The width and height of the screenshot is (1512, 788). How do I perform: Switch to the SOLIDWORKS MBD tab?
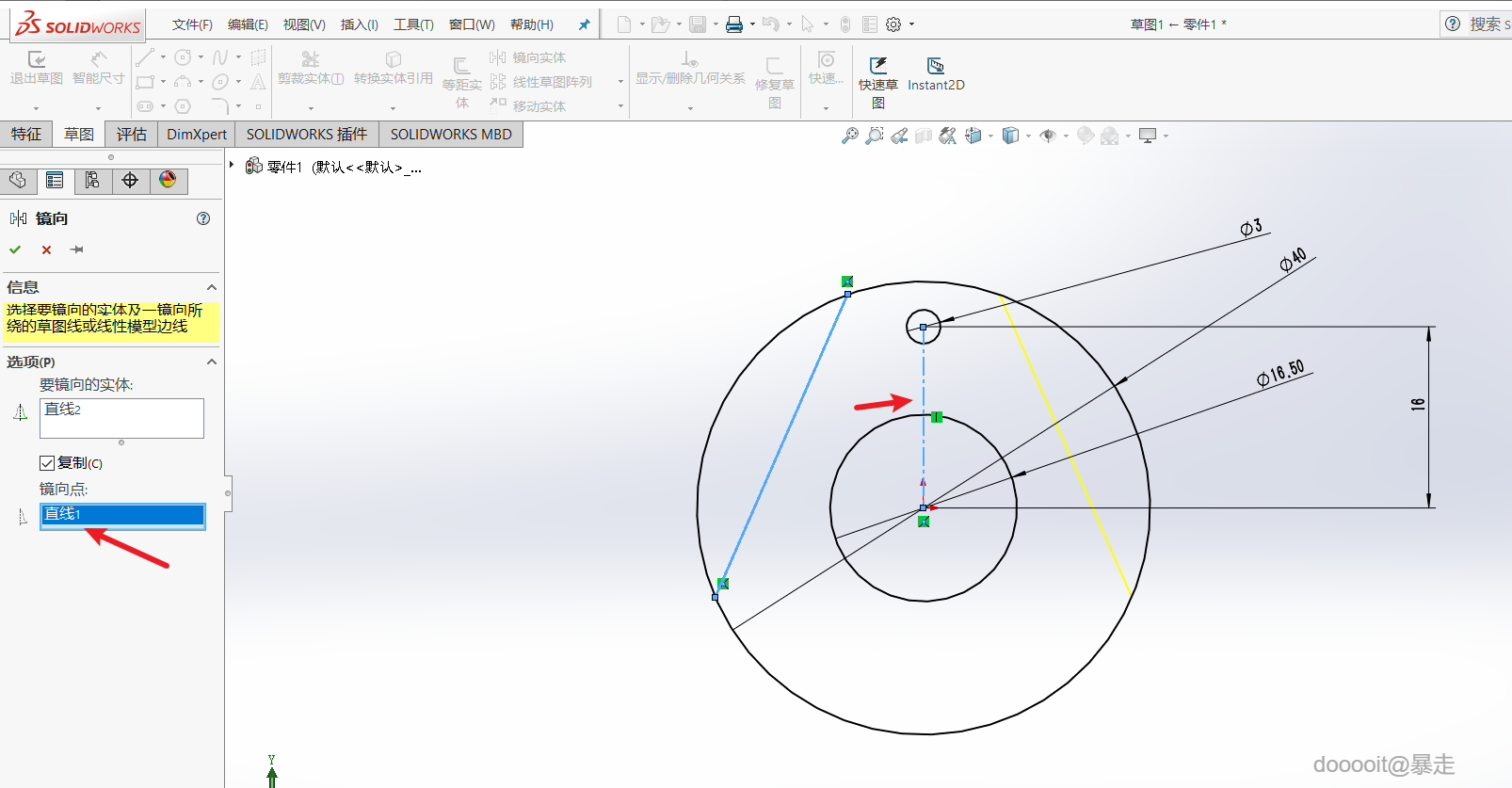pos(451,135)
